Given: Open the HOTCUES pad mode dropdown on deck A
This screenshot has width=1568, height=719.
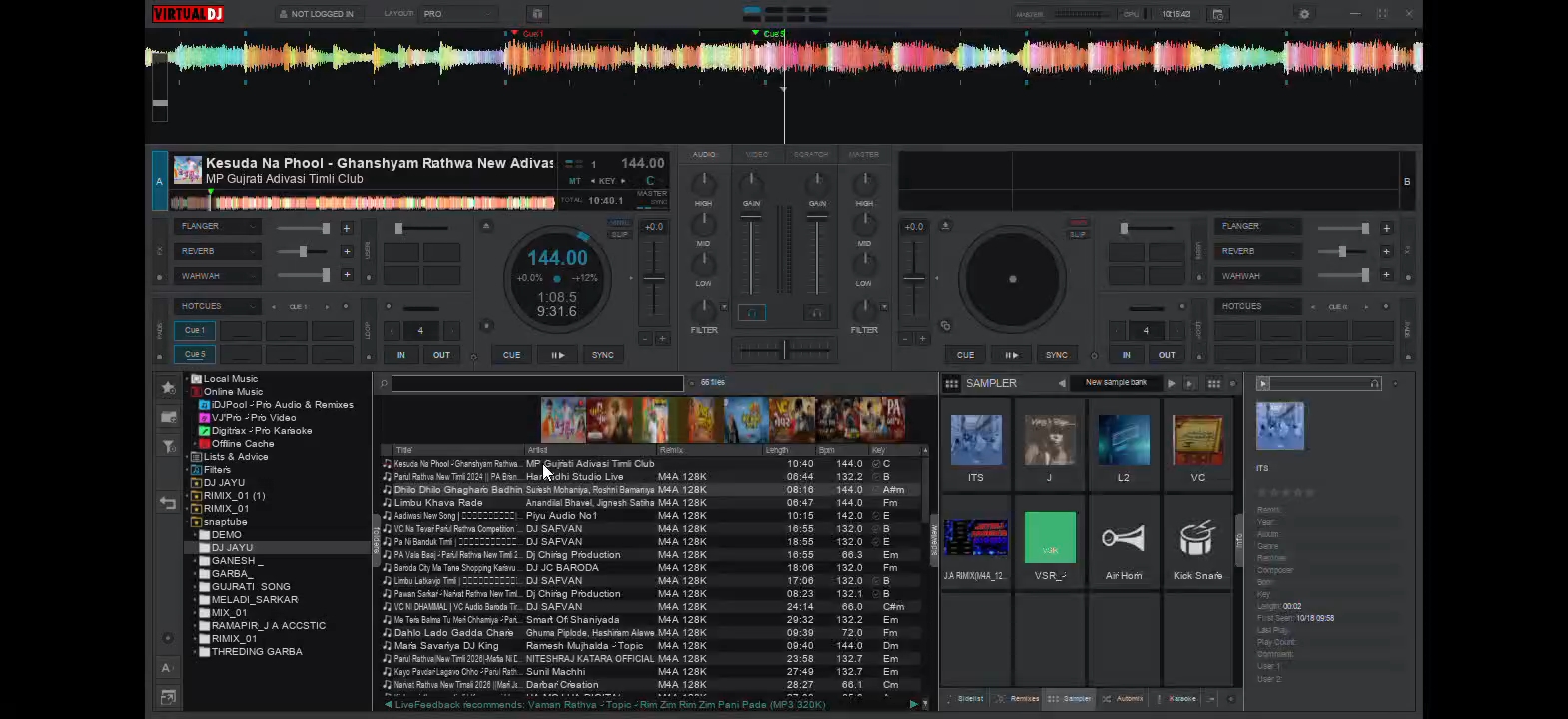Looking at the screenshot, I should (x=218, y=306).
